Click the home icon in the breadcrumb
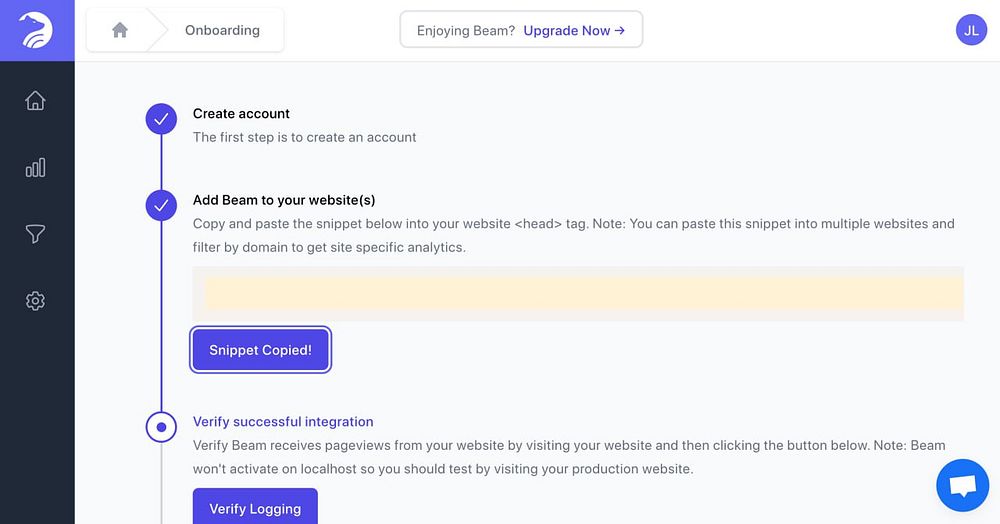The width and height of the screenshot is (1000, 524). tap(120, 30)
